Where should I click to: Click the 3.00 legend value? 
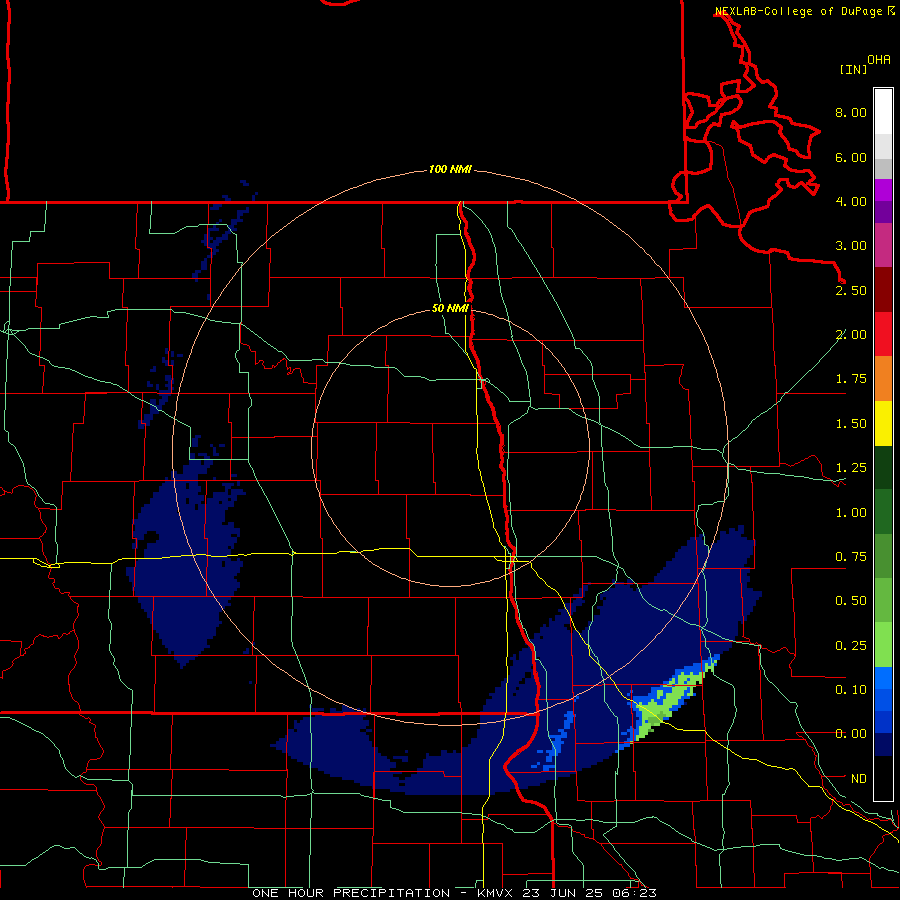(x=851, y=246)
